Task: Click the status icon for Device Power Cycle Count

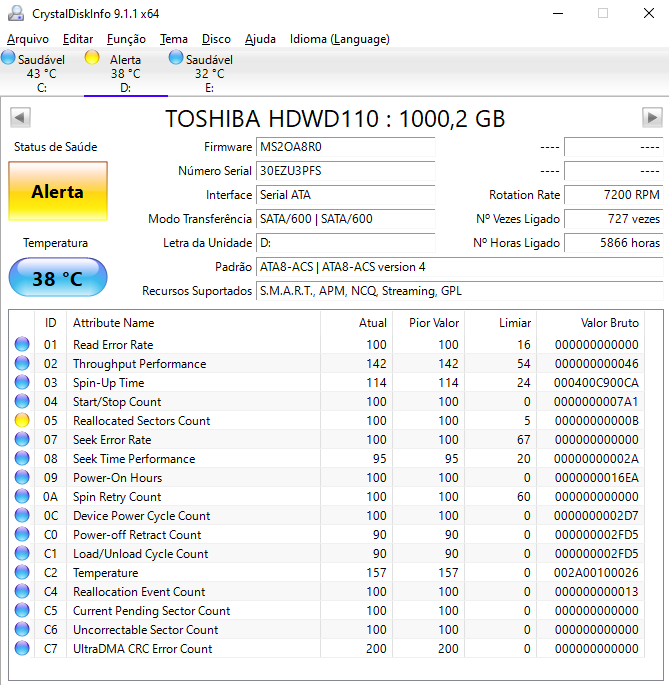Action: pyautogui.click(x=22, y=515)
